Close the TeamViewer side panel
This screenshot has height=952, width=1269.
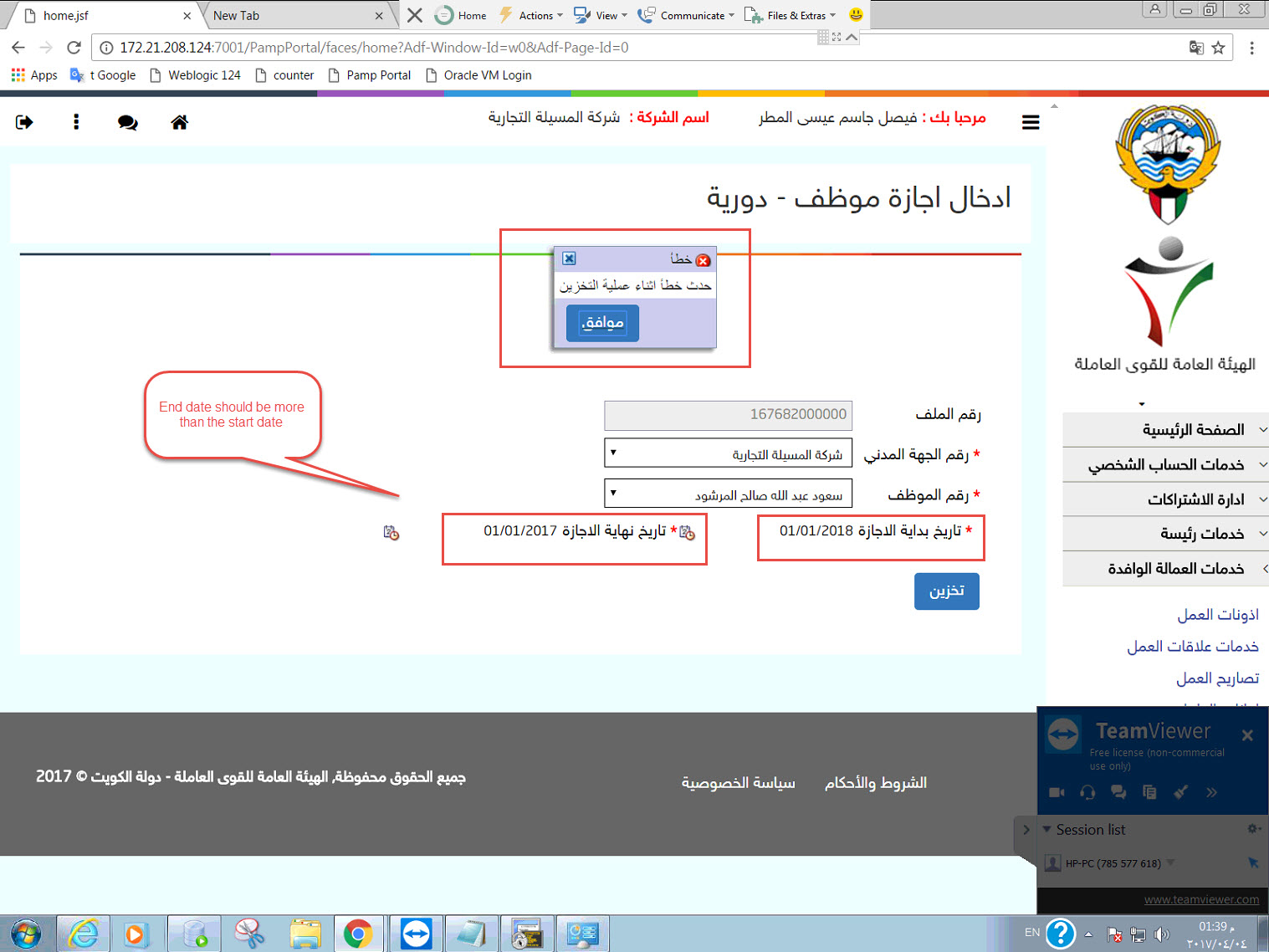click(1247, 735)
